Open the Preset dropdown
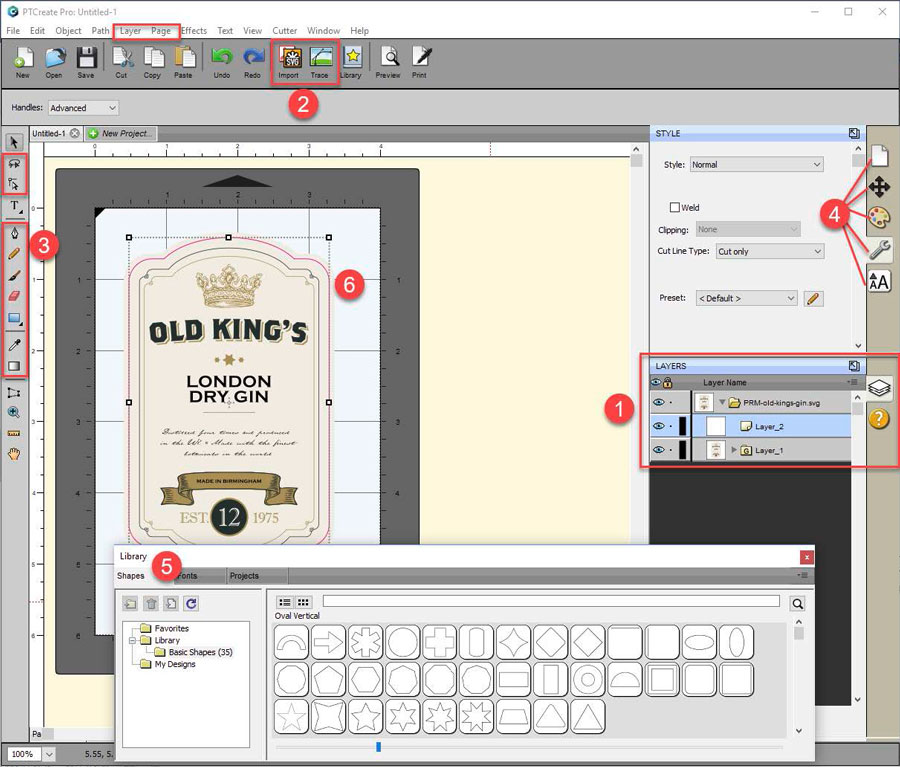The width and height of the screenshot is (900, 767). [747, 299]
